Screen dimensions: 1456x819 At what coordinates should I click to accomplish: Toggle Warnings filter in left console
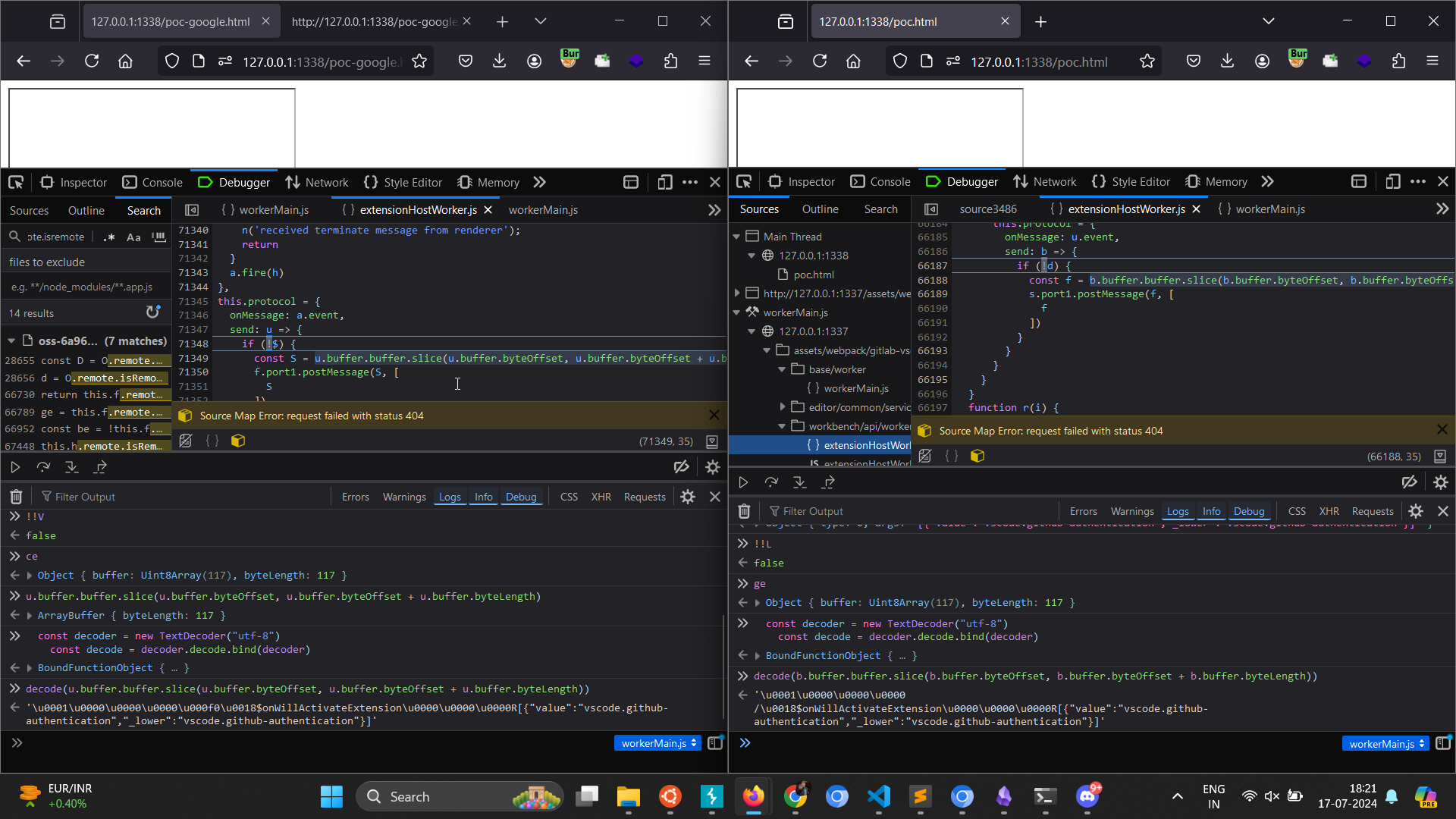[404, 497]
